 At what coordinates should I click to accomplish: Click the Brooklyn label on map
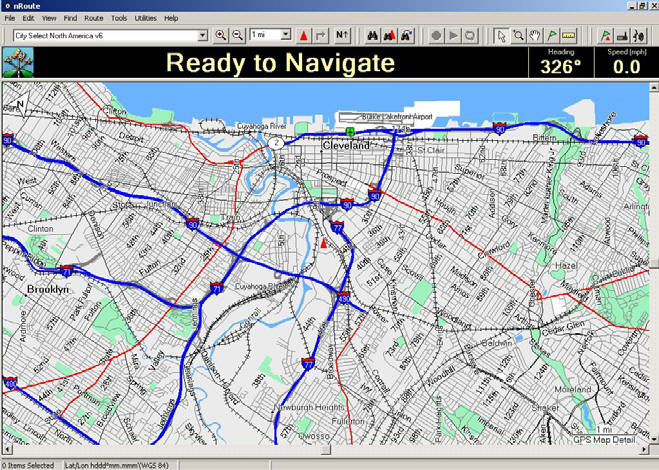[48, 289]
